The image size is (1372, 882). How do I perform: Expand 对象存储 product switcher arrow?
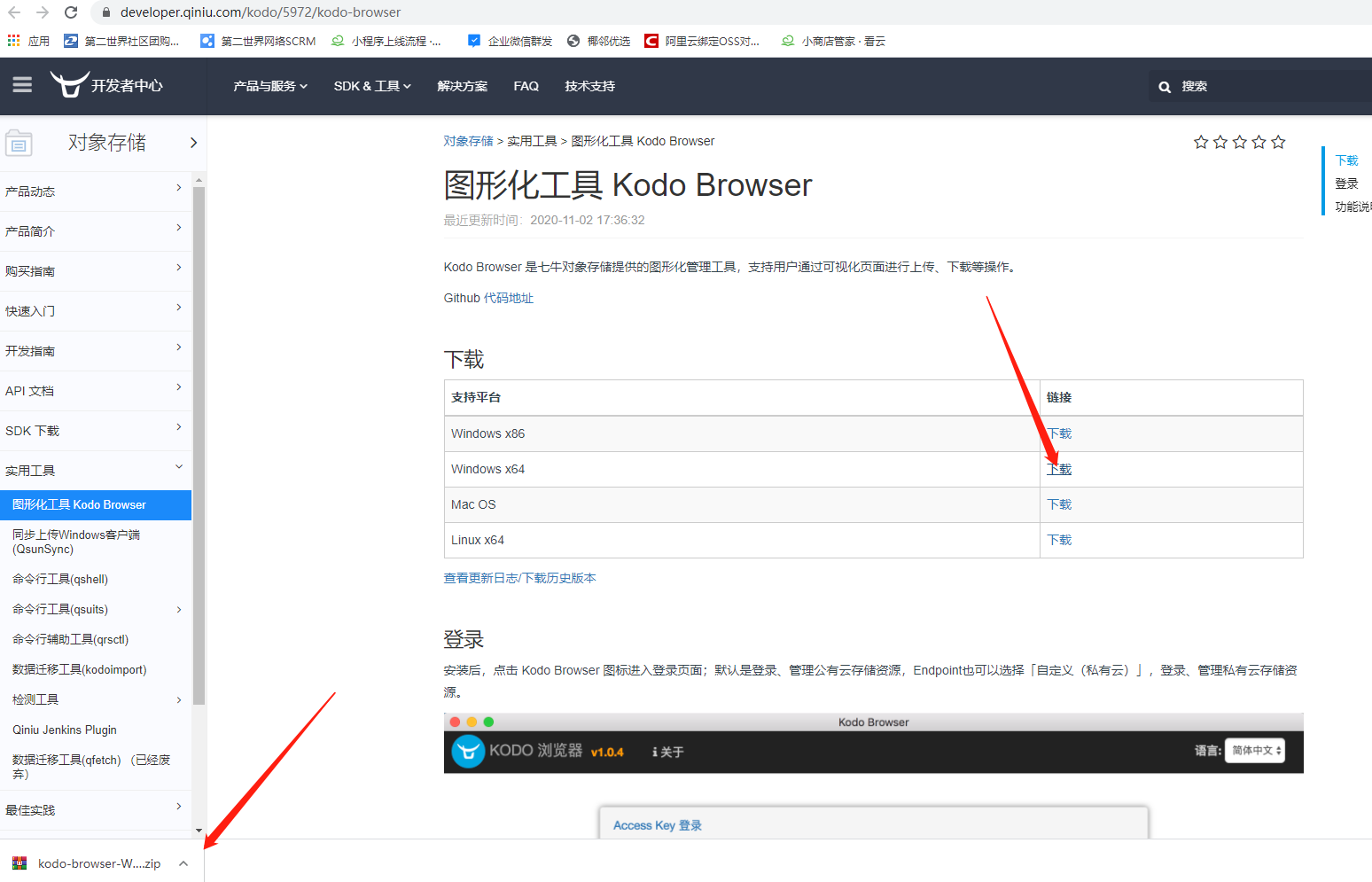click(193, 143)
